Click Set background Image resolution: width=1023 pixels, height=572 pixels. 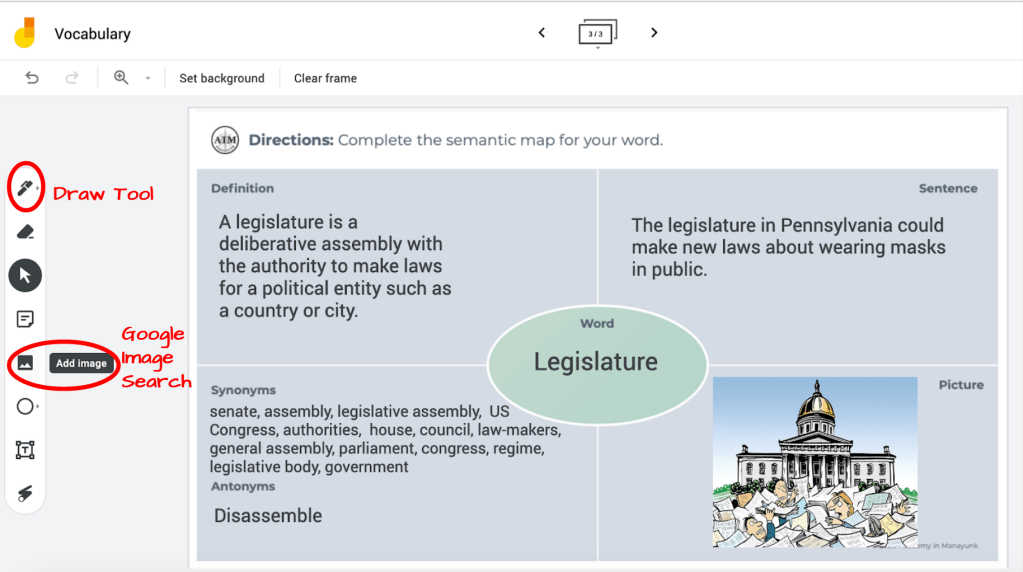click(x=222, y=78)
